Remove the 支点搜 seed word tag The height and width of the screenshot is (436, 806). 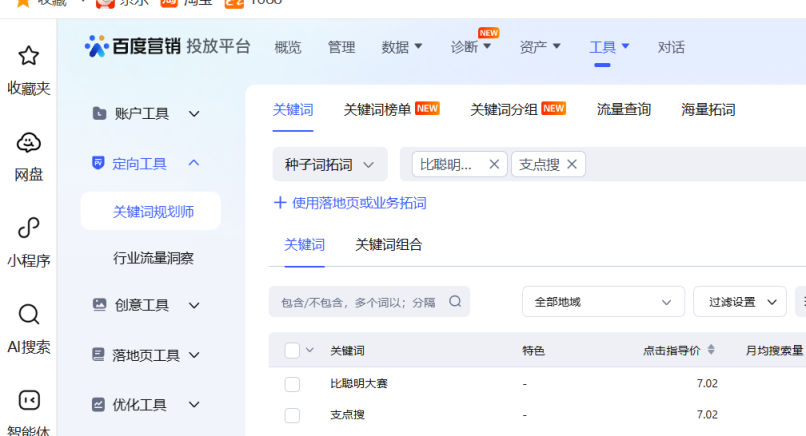coord(572,164)
